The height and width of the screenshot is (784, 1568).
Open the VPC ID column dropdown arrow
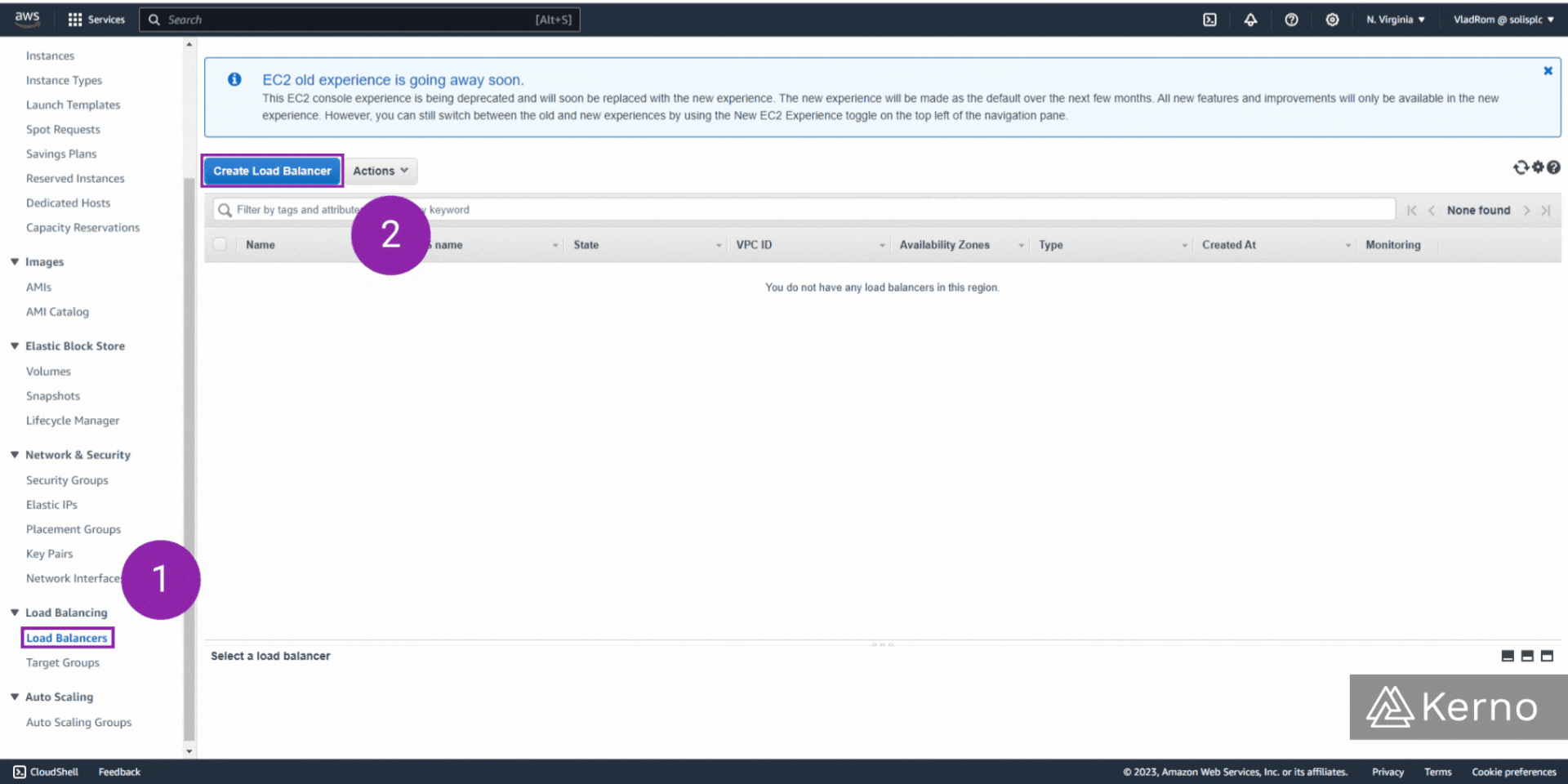(882, 245)
